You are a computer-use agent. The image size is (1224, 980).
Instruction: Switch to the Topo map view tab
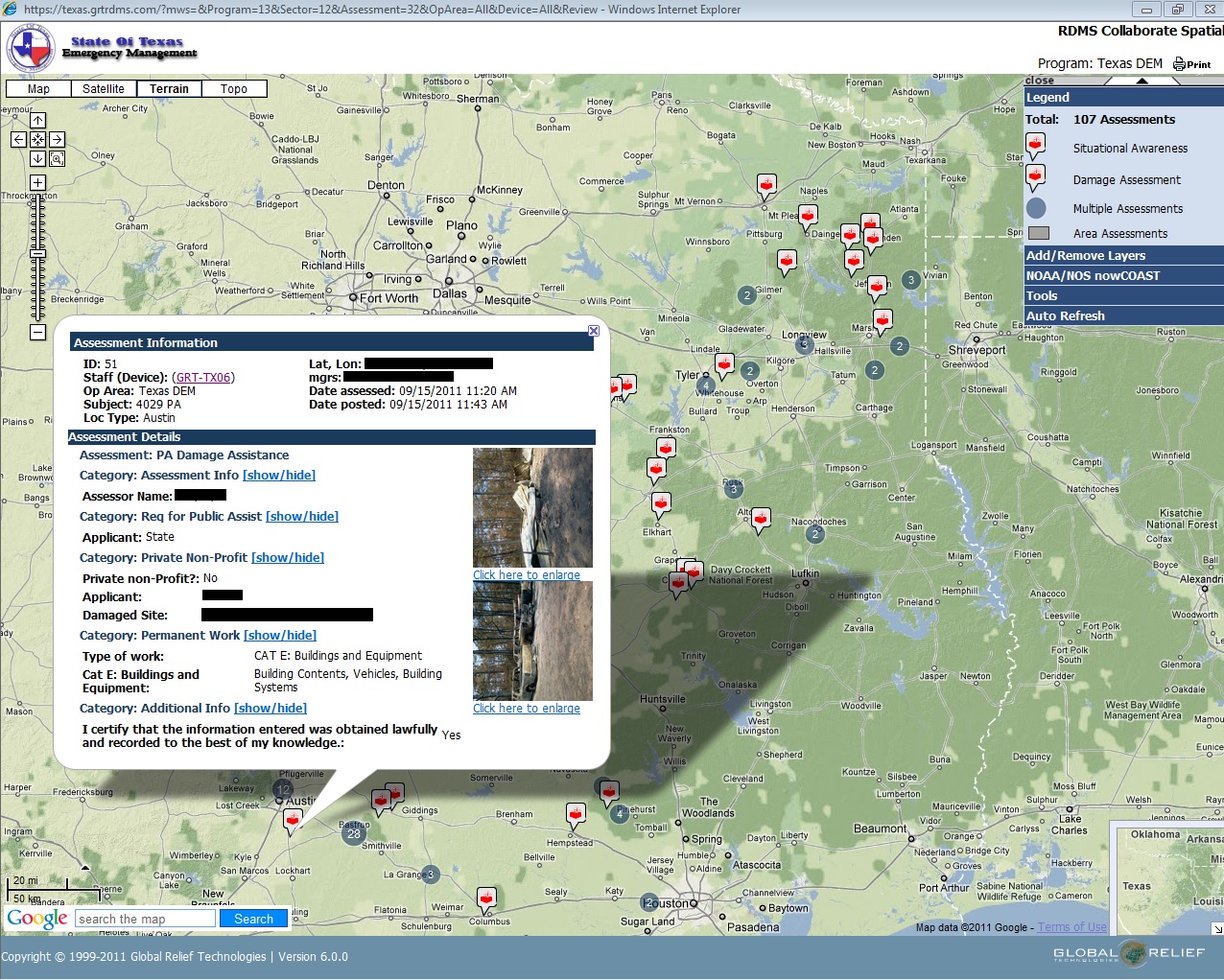[233, 88]
